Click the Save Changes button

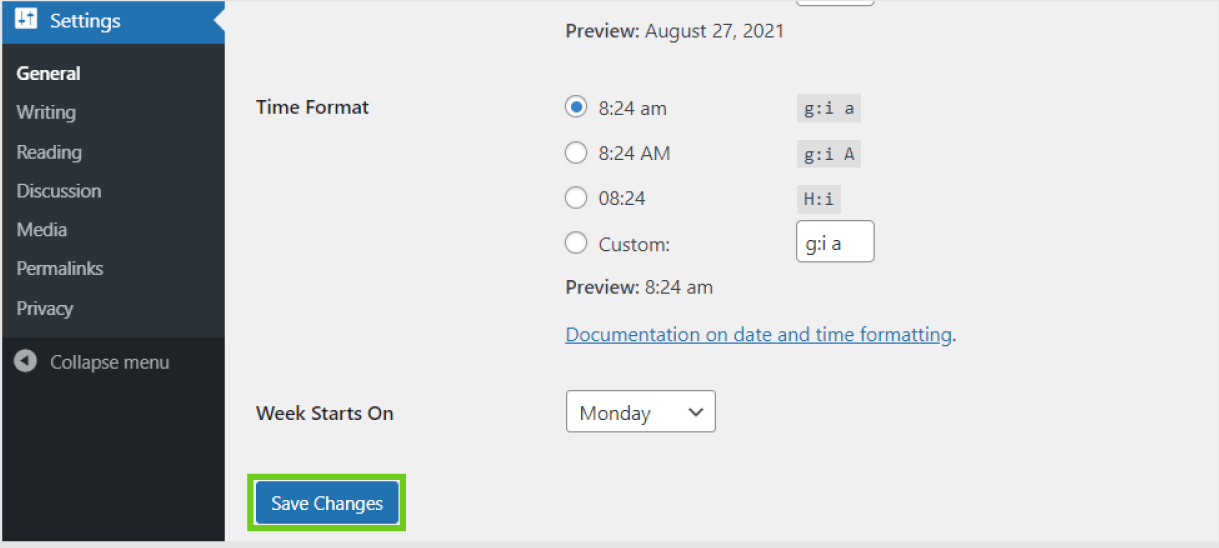(327, 503)
